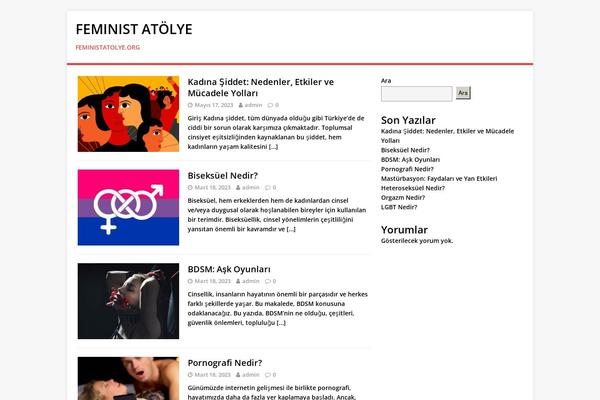Click the [...] read-more in Kadına Şiddet excerpt
600x400 pixels.
point(273,147)
